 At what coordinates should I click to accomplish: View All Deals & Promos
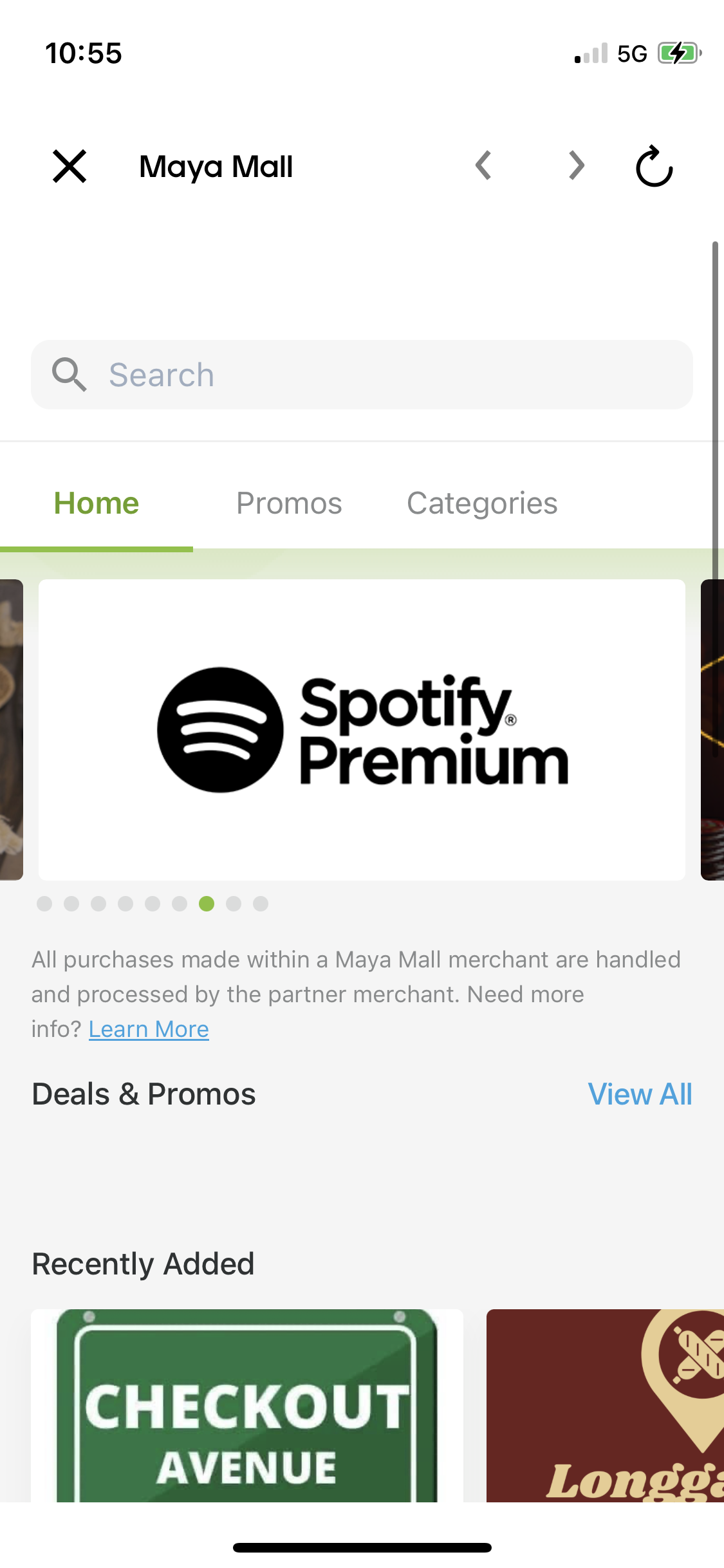pyautogui.click(x=640, y=1094)
